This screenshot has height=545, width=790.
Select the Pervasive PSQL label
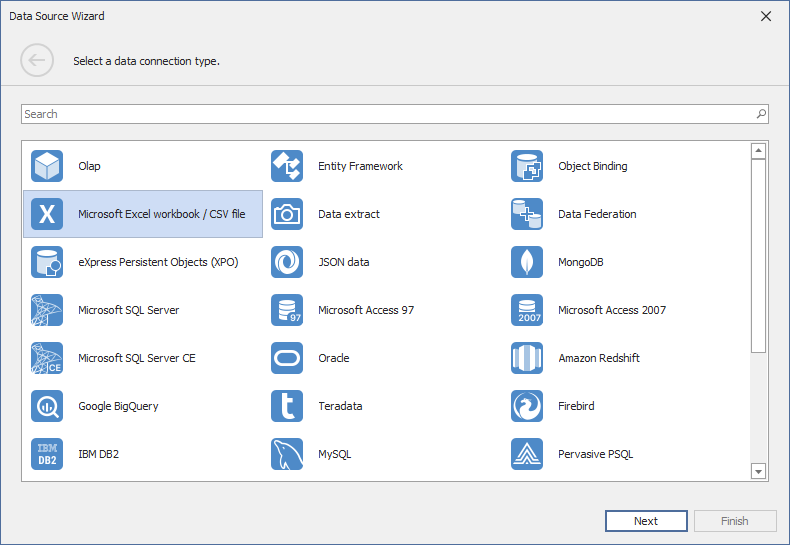596,454
